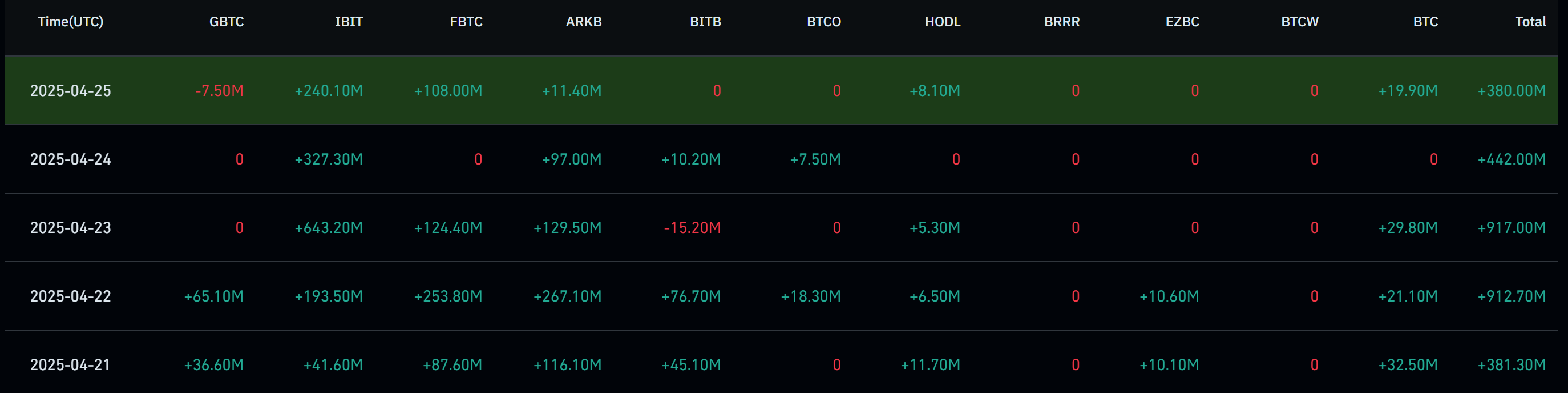Click the 2025-04-22 date cell
This screenshot has width=1568, height=393.
click(x=71, y=296)
